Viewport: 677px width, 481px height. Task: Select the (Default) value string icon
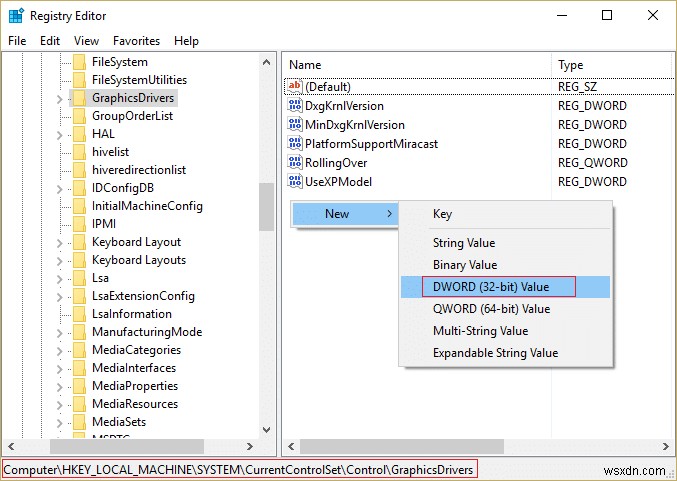tap(294, 86)
